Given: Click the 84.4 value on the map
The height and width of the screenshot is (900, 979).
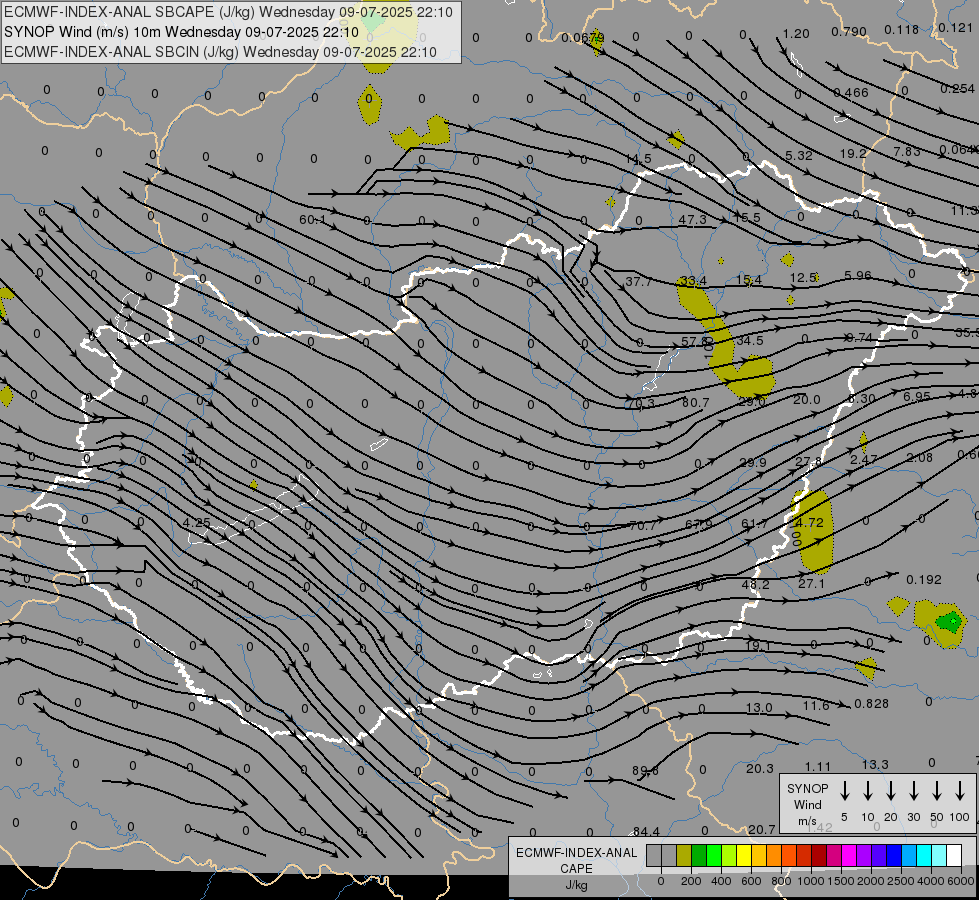Looking at the screenshot, I should (646, 831).
